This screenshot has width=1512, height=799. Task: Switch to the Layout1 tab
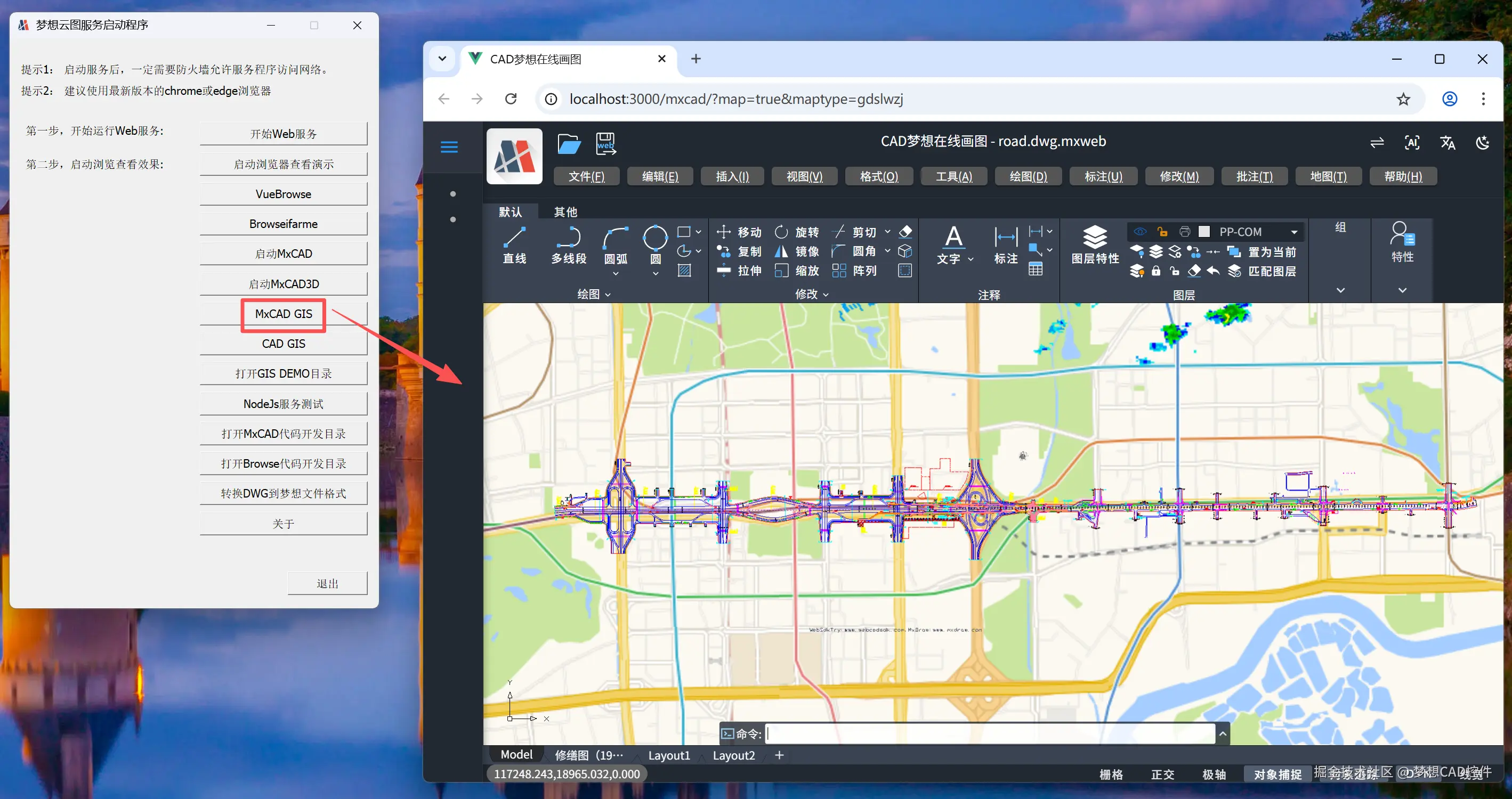(668, 756)
